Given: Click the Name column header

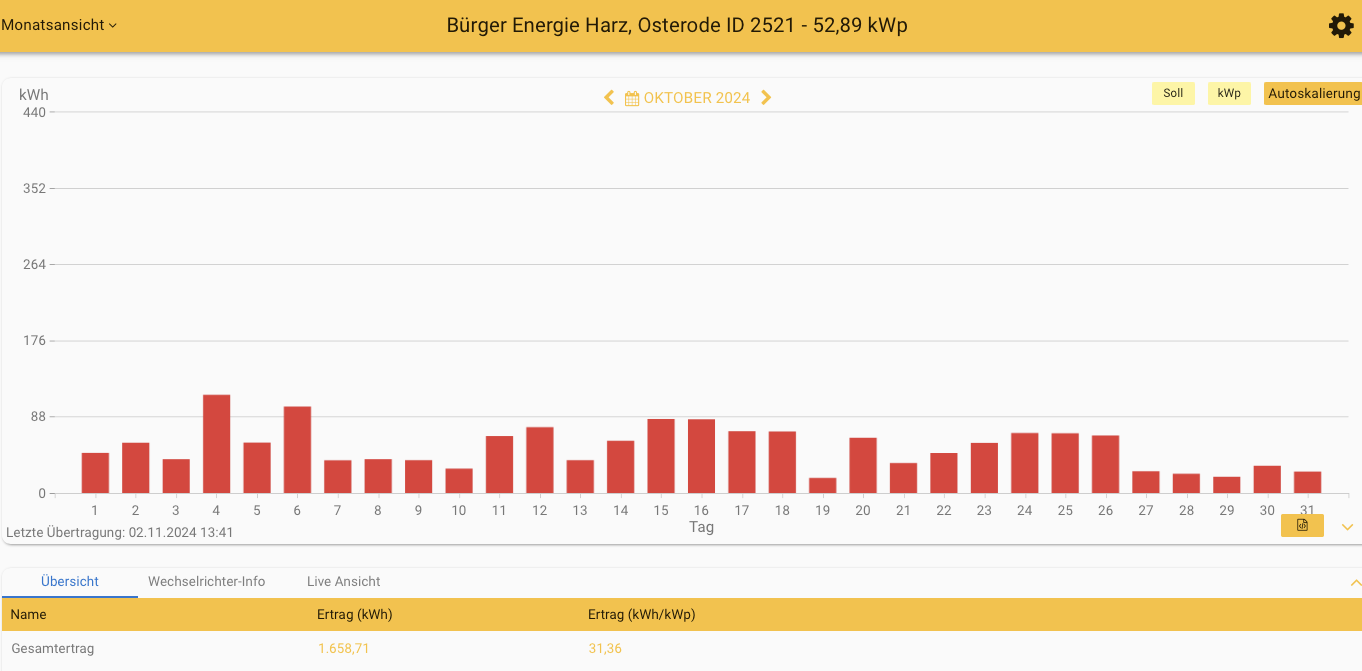Looking at the screenshot, I should click(29, 614).
